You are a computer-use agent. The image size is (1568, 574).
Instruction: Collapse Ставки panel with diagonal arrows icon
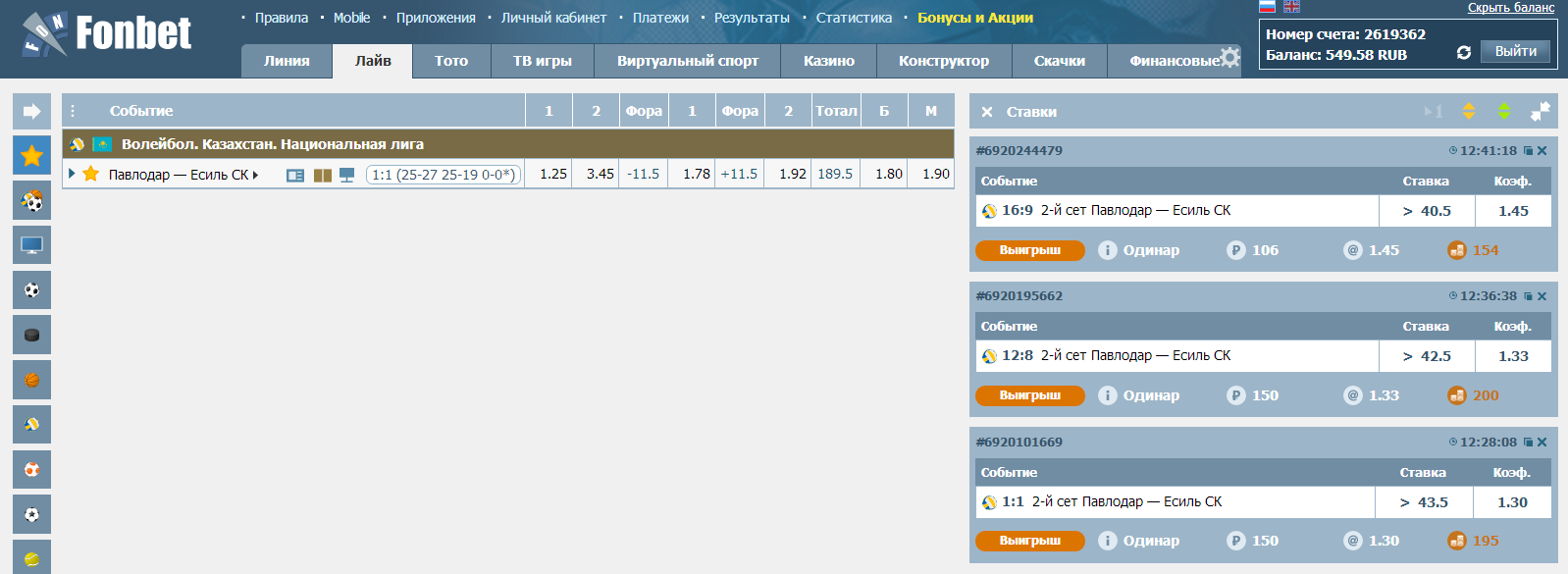coord(1541,111)
